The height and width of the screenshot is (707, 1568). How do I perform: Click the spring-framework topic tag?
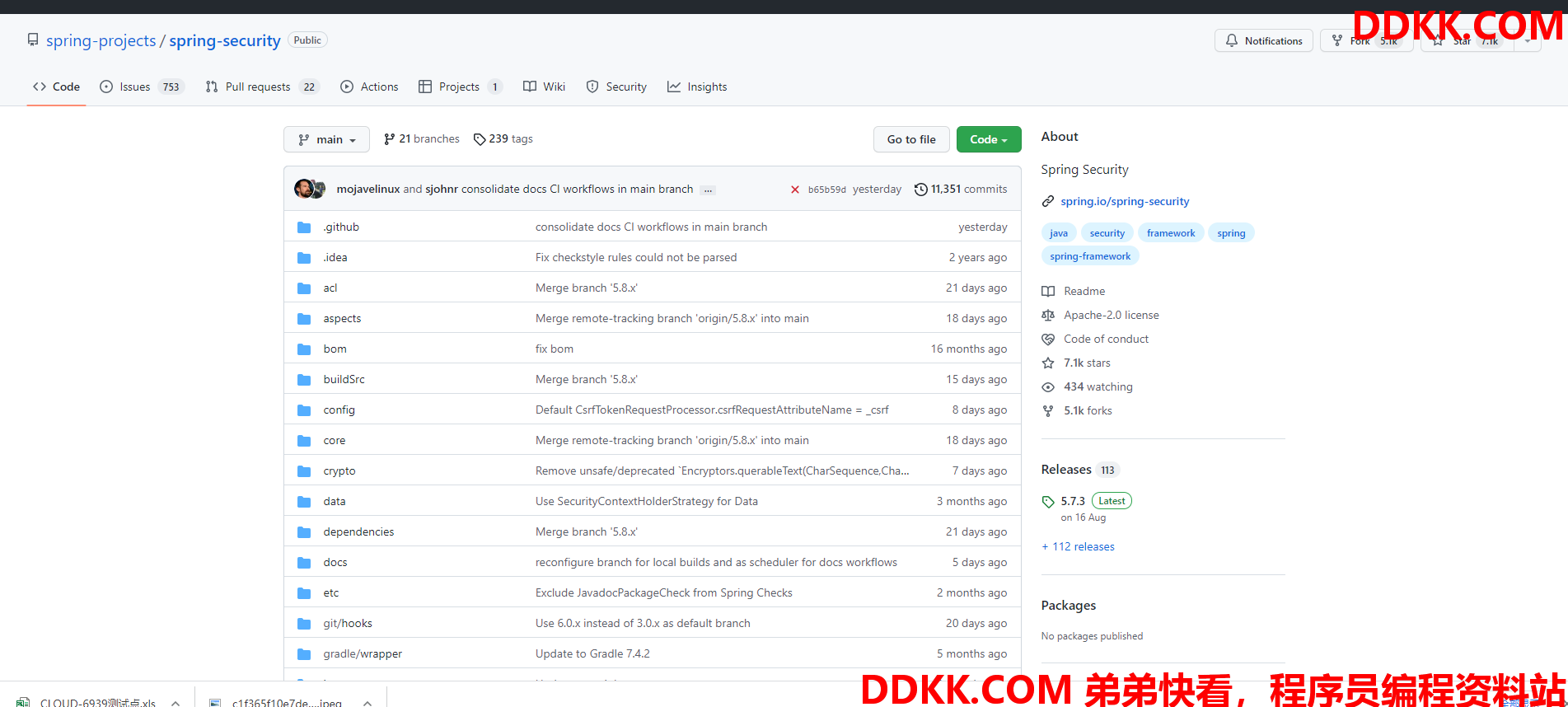1090,256
